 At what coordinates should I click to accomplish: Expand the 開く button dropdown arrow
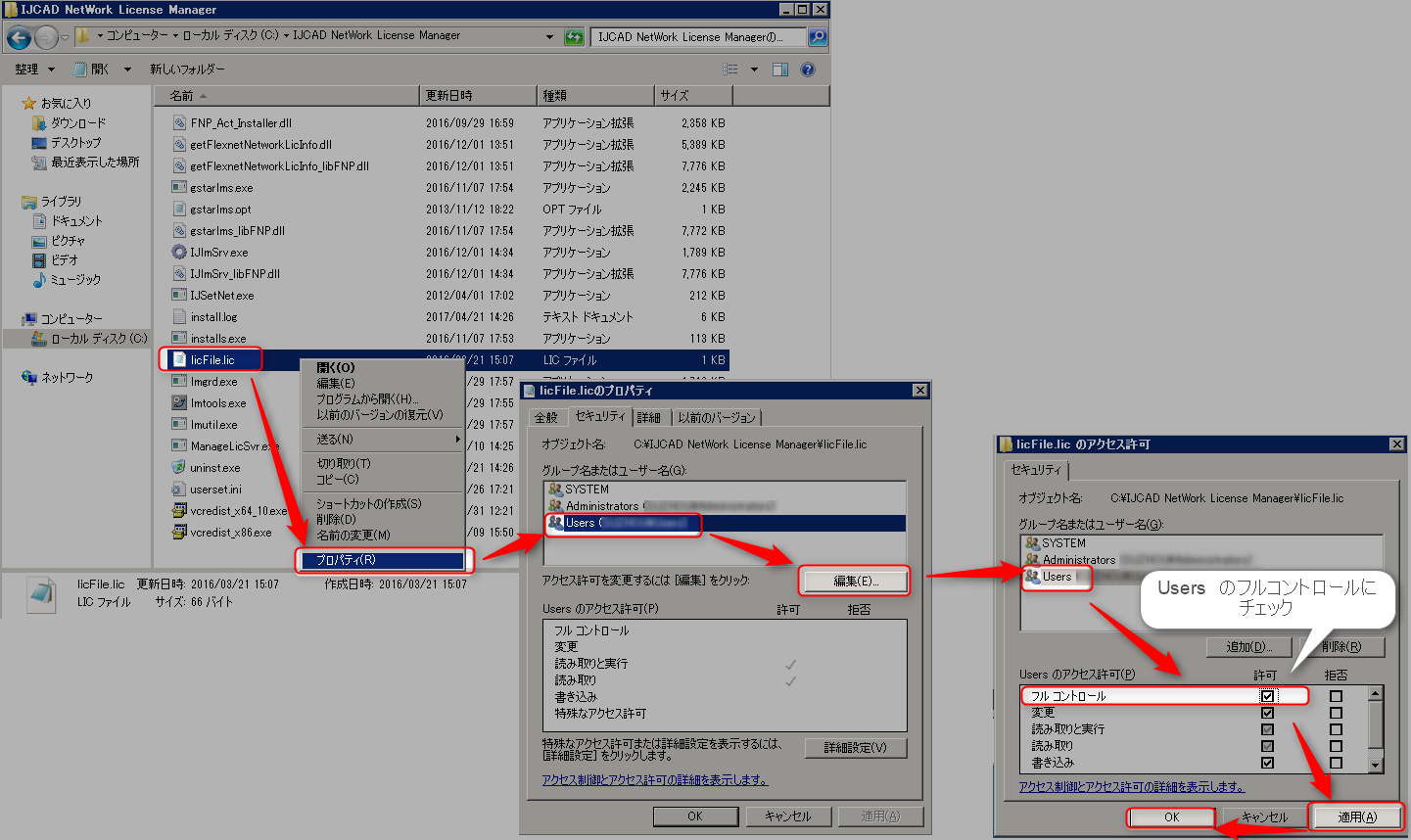127,70
